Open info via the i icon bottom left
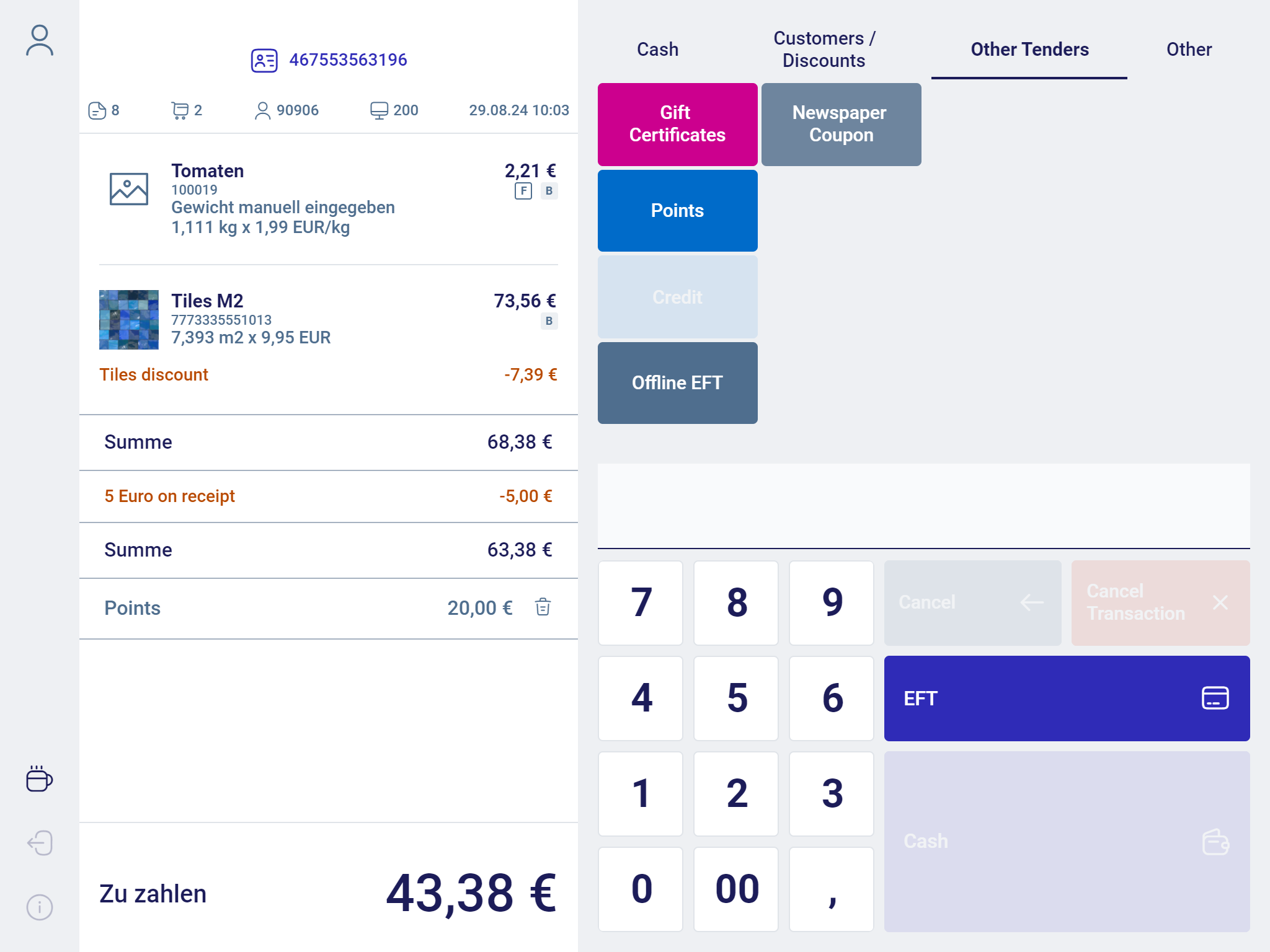 point(39,907)
